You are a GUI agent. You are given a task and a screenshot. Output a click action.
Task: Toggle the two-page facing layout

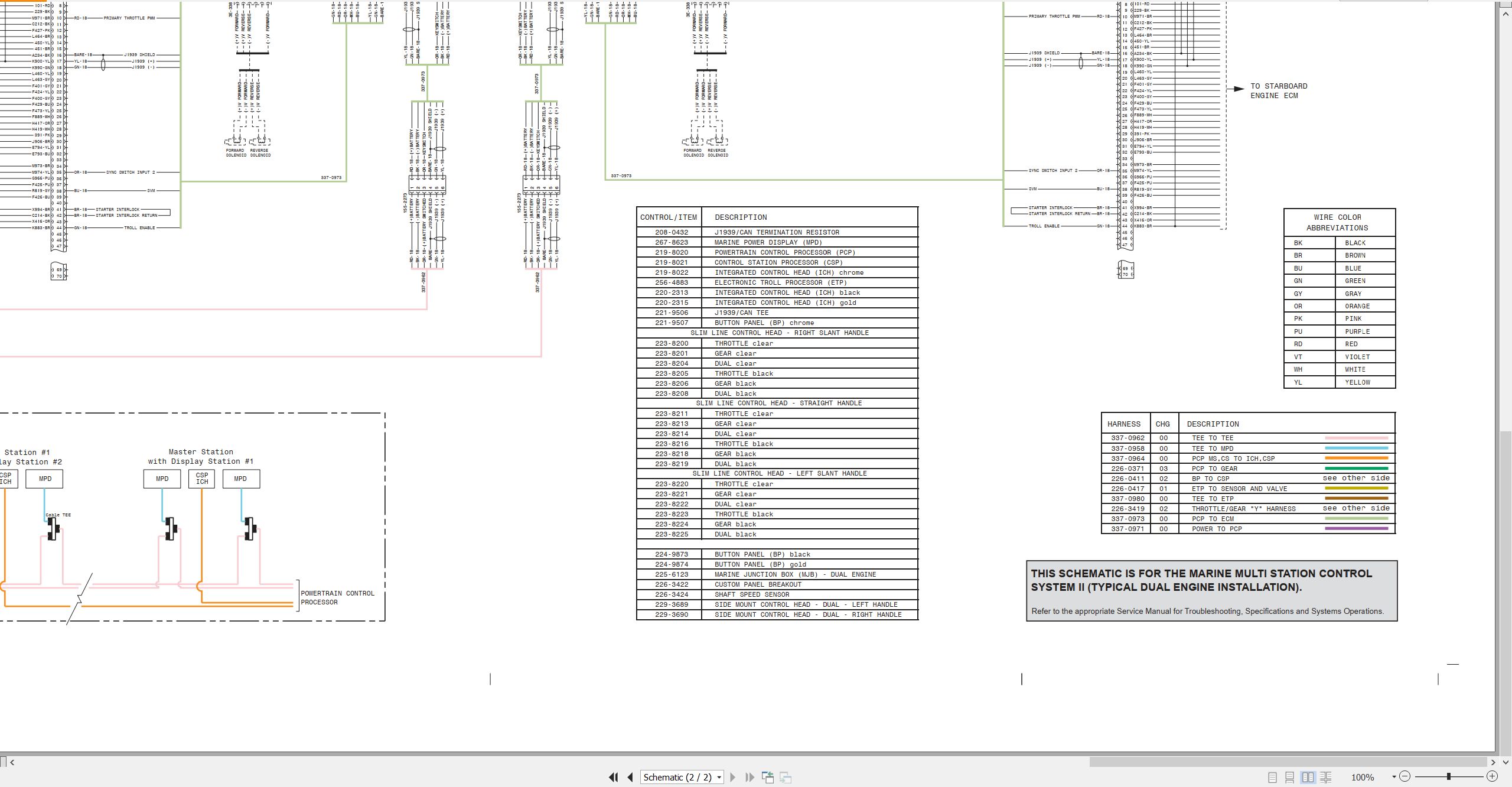point(1308,778)
